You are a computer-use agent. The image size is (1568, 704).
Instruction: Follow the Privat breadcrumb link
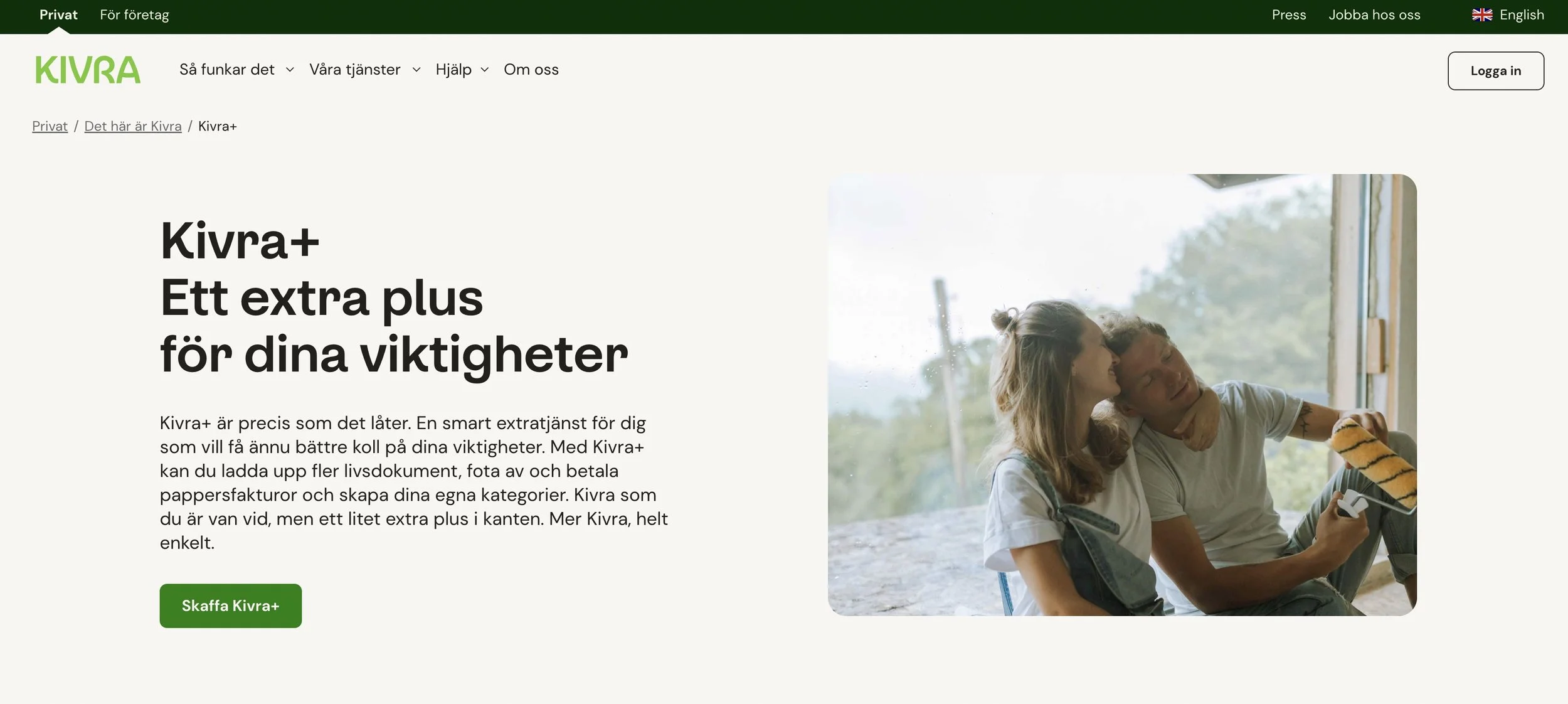coord(50,126)
